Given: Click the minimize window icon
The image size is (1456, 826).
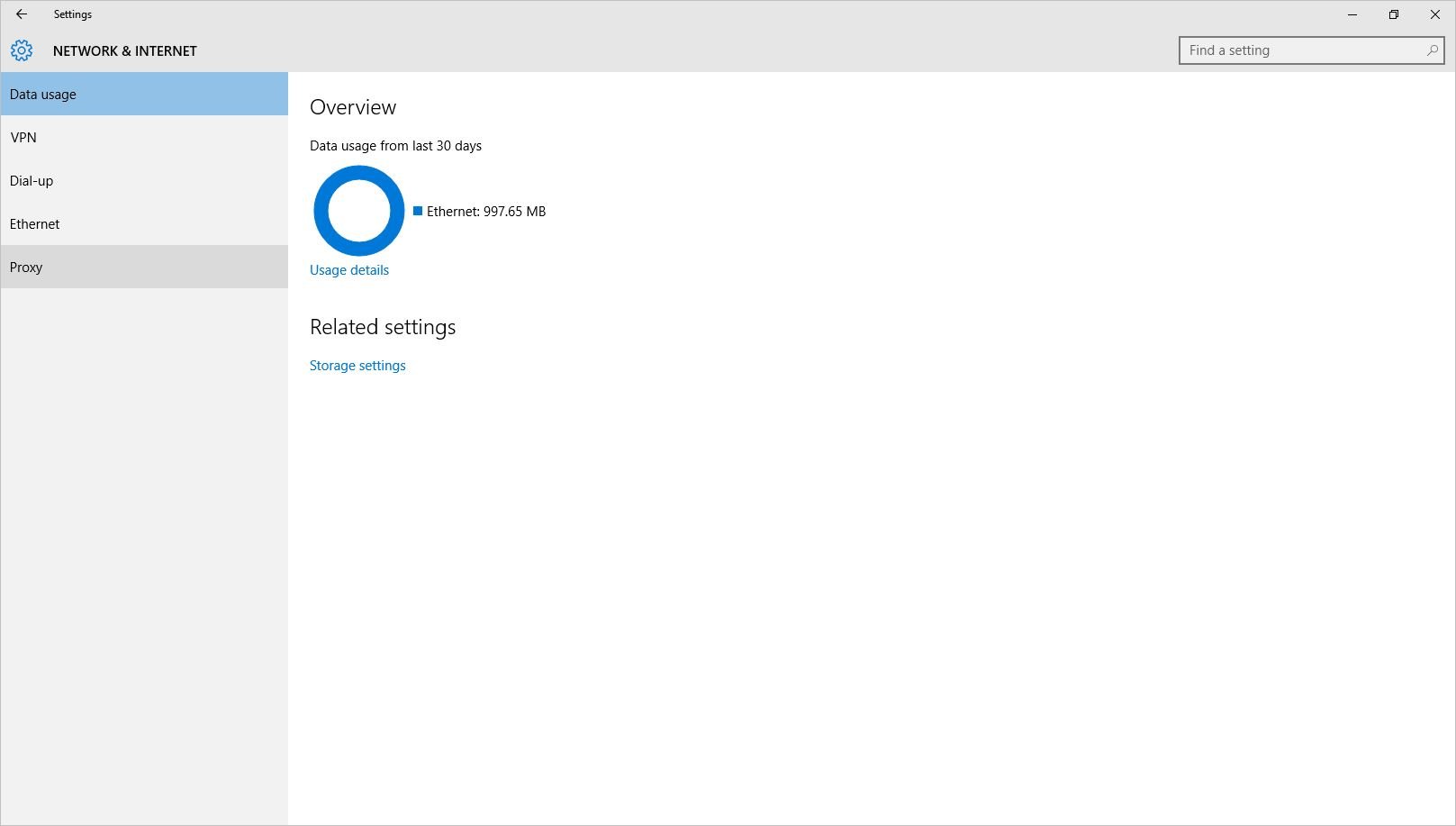Looking at the screenshot, I should coord(1352,14).
